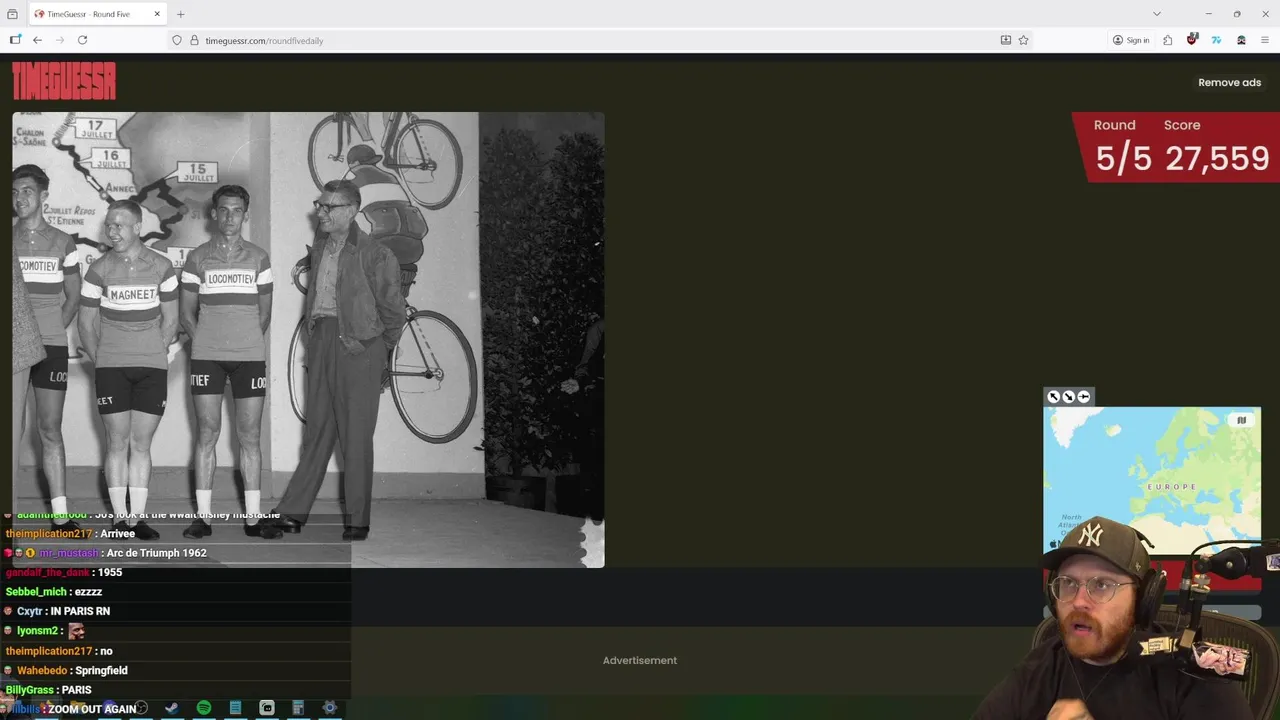Screen dimensions: 1280x720
Task: Click the emote in lyonsm2's chat message
Action: (x=76, y=631)
